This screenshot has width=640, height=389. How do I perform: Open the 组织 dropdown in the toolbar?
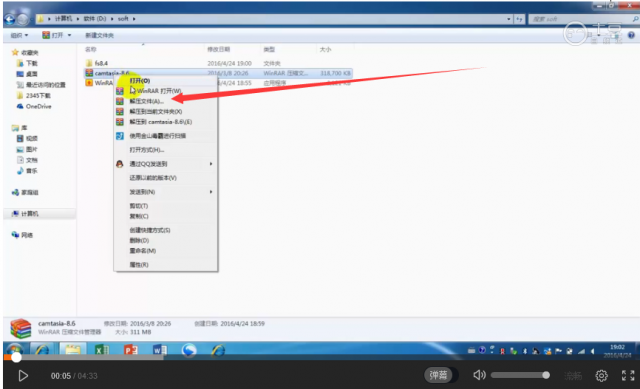pos(19,36)
